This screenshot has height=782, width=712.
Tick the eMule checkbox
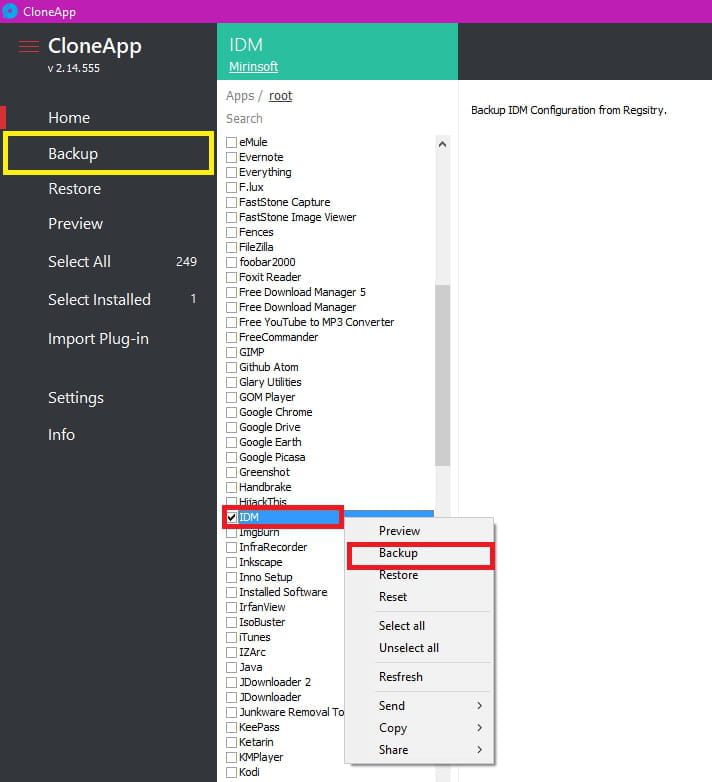pos(231,142)
